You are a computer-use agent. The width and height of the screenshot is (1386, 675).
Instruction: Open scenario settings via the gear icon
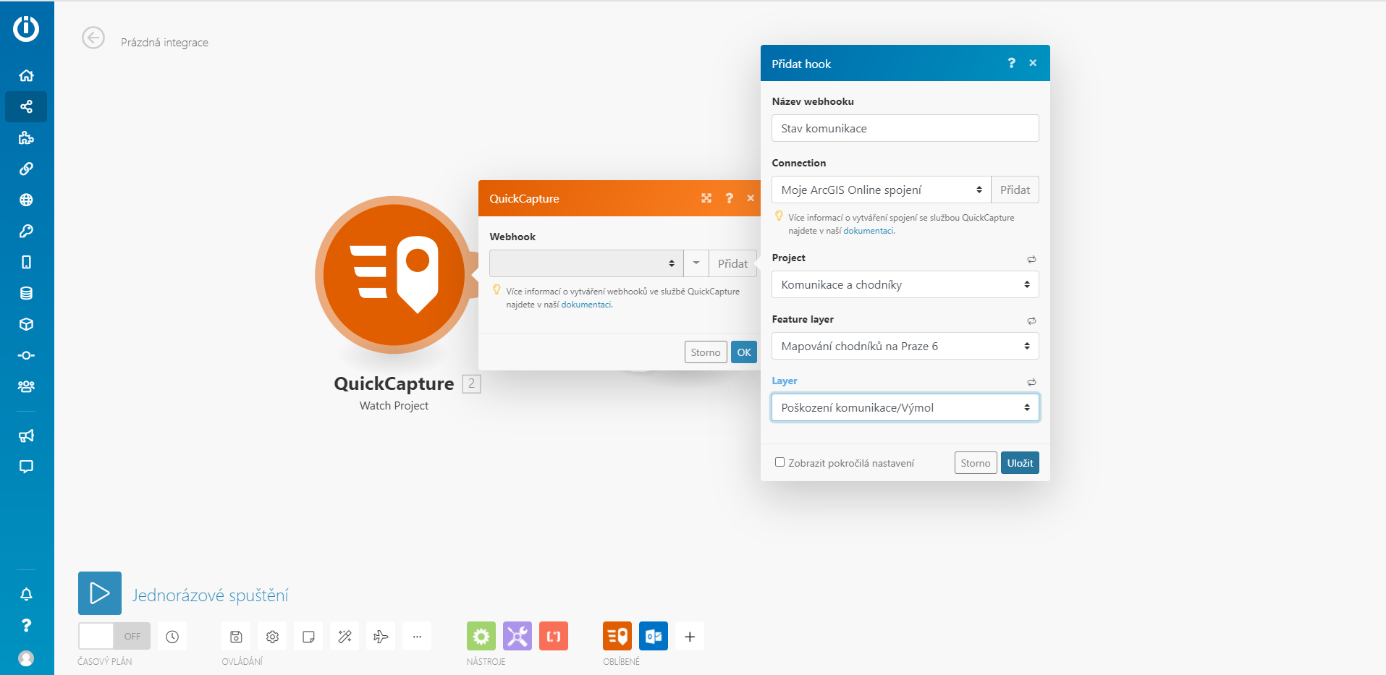(272, 636)
